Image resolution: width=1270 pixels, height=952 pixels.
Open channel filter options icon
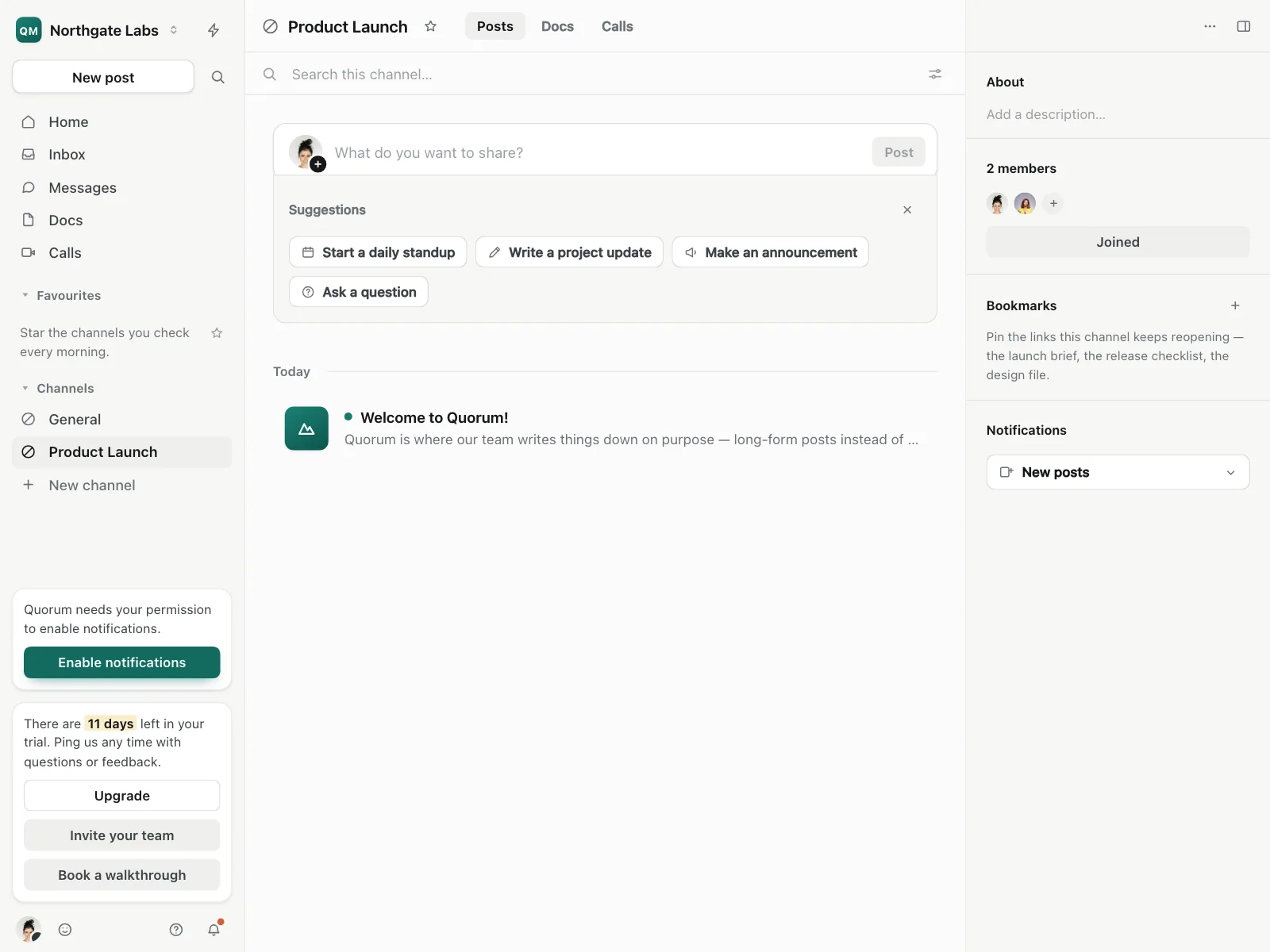[935, 74]
